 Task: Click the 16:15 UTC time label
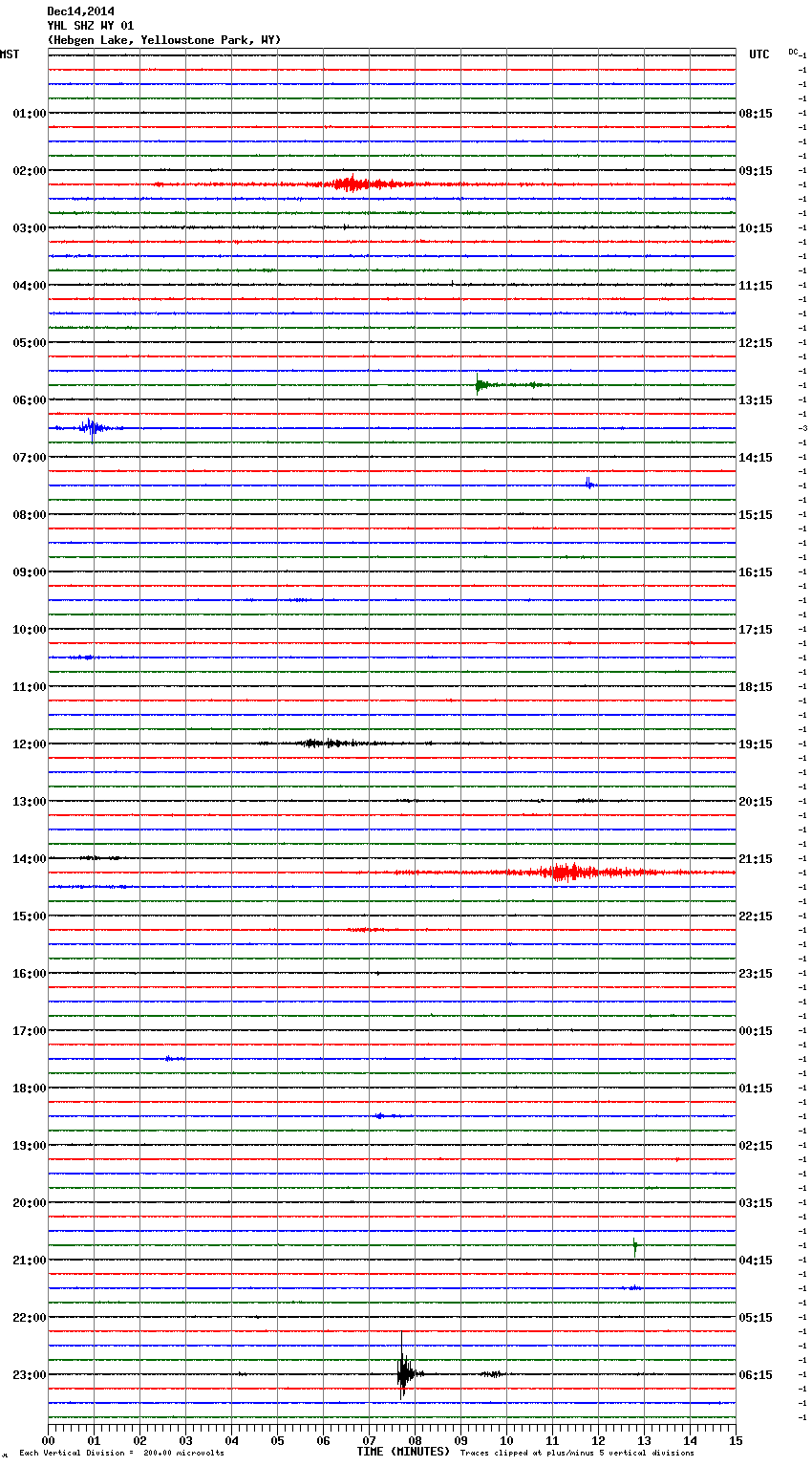[756, 572]
